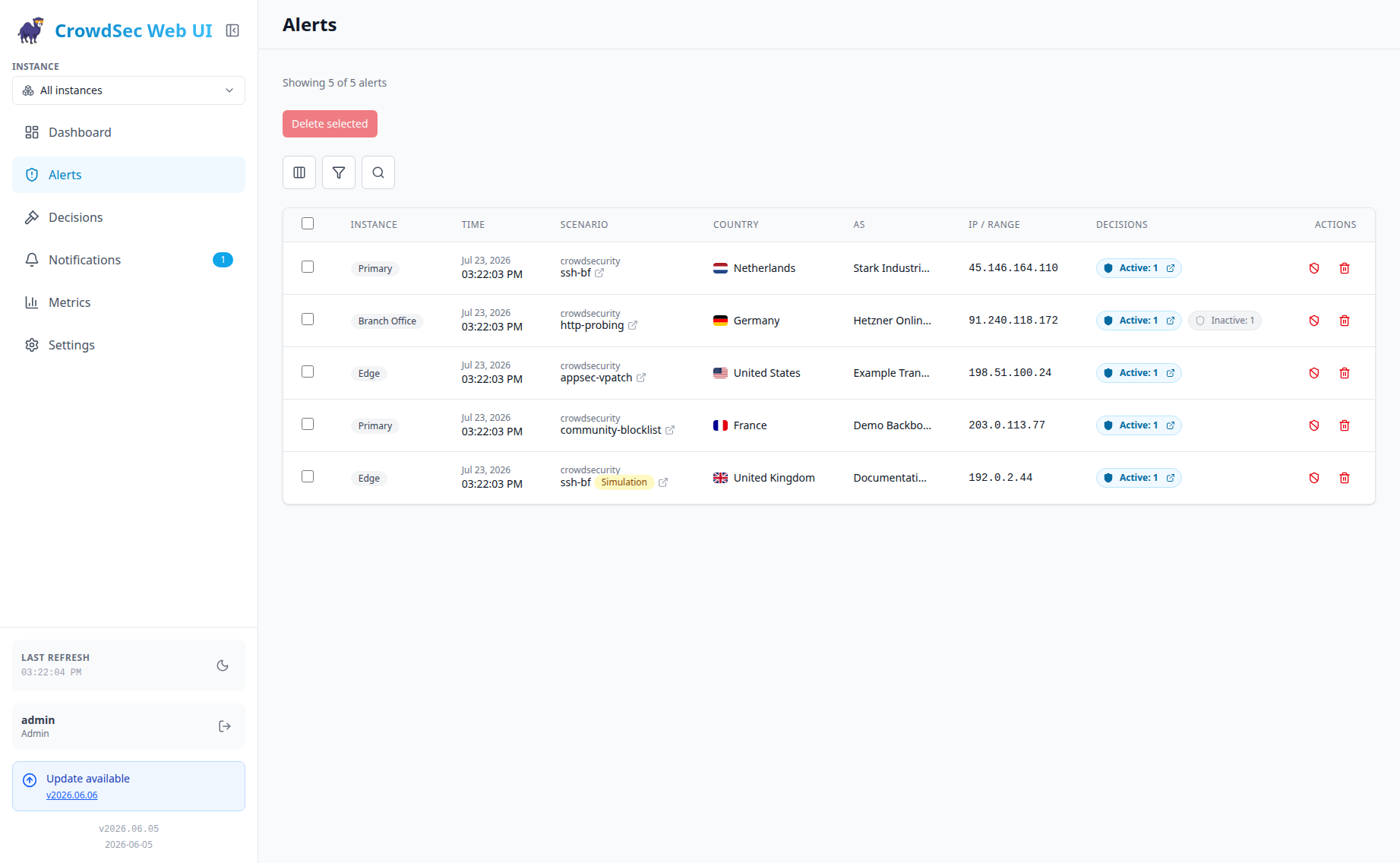Click the CrowdSec mascot logo
1400x863 pixels.
(31, 30)
